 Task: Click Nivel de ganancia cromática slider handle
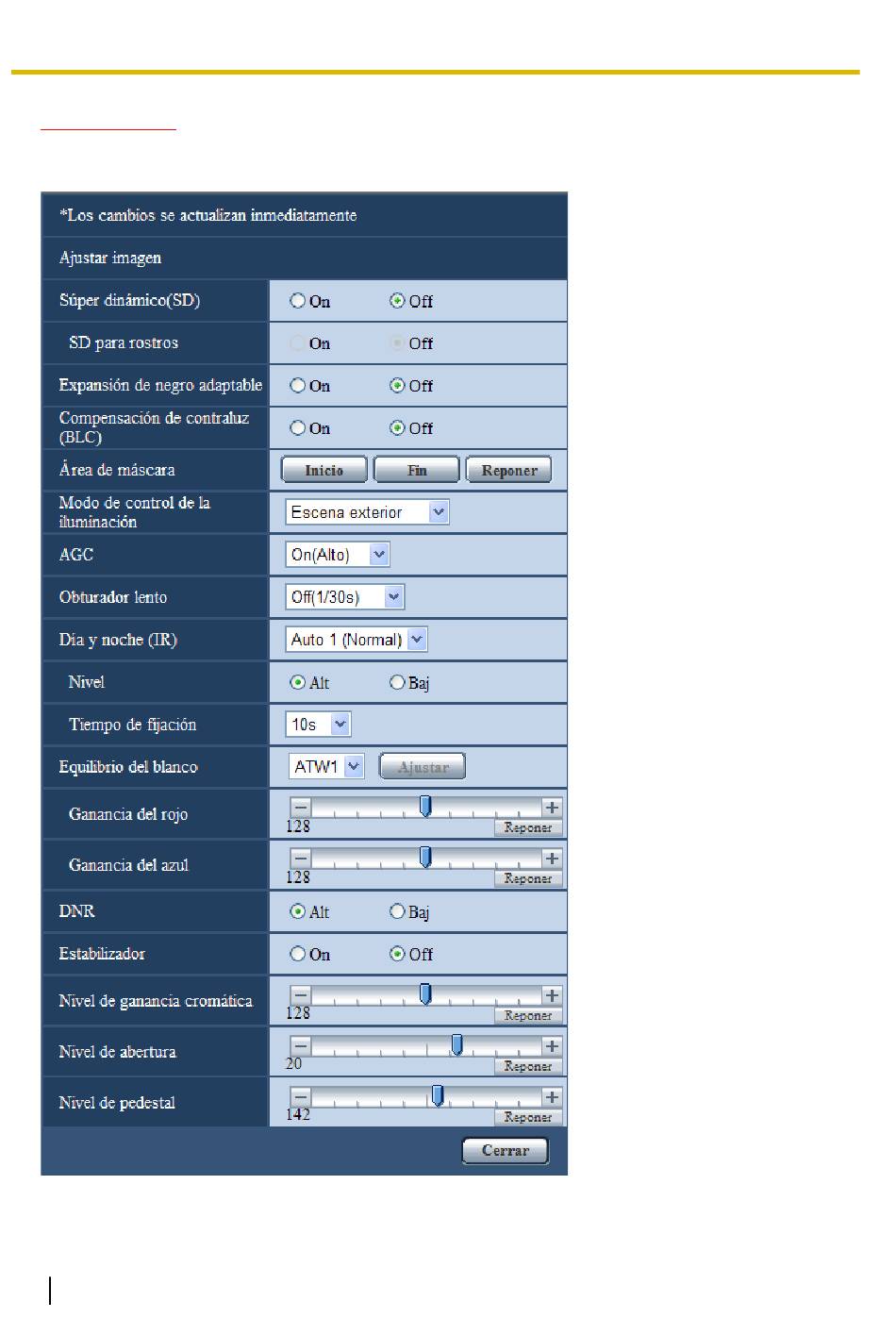pos(425,993)
